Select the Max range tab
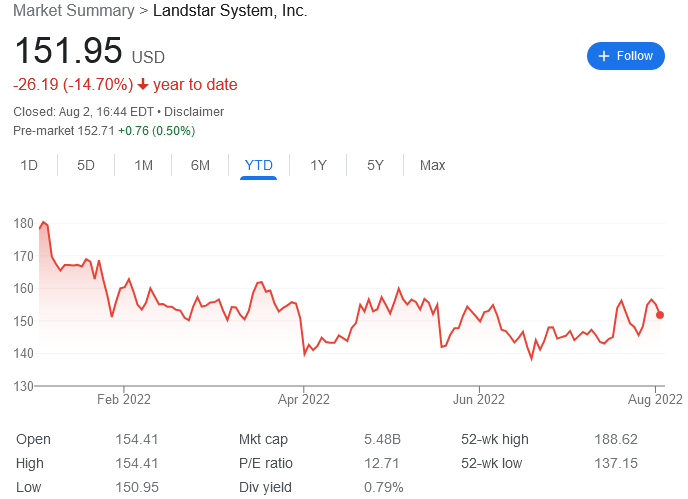 tap(432, 165)
